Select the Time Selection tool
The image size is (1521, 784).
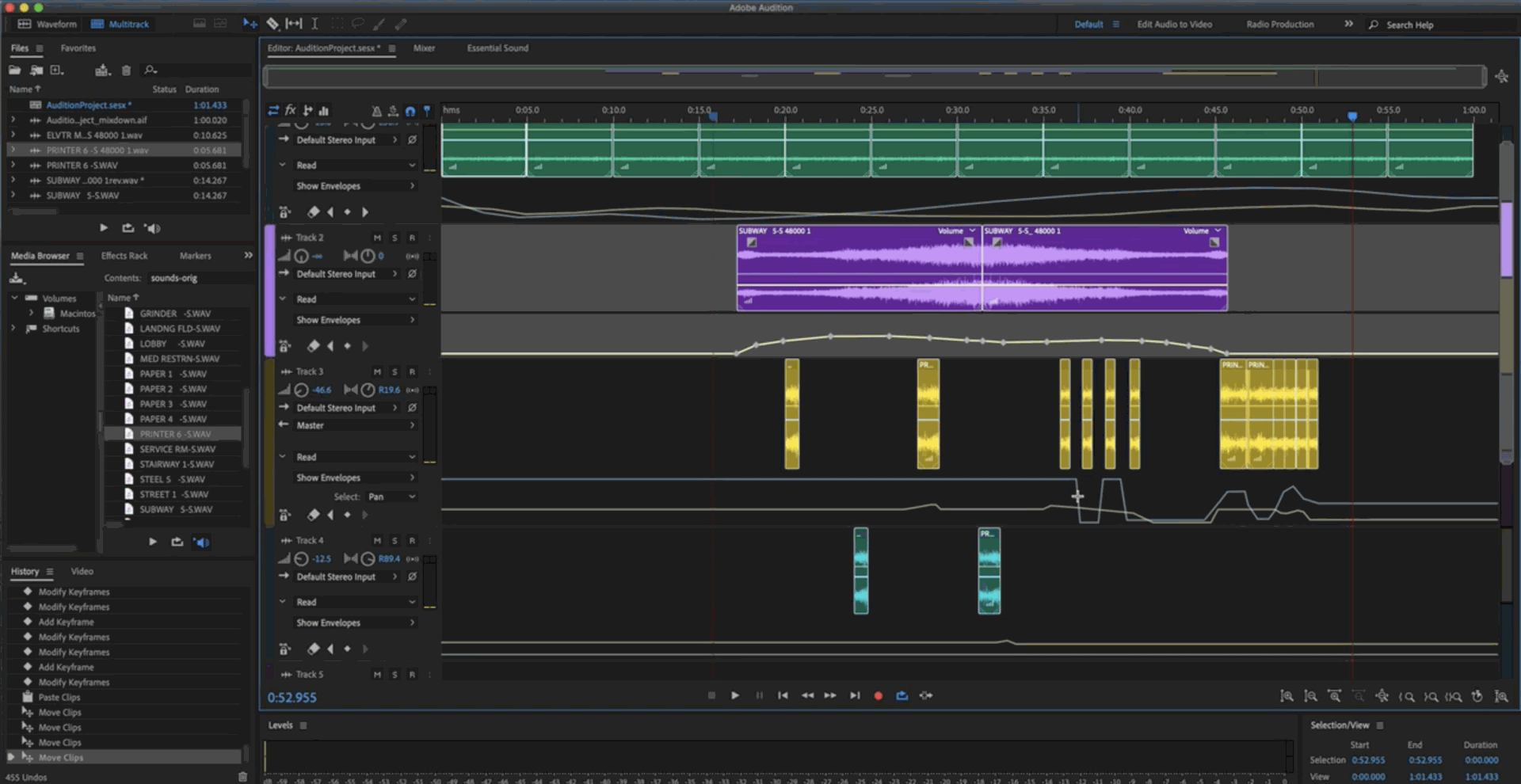[x=314, y=24]
